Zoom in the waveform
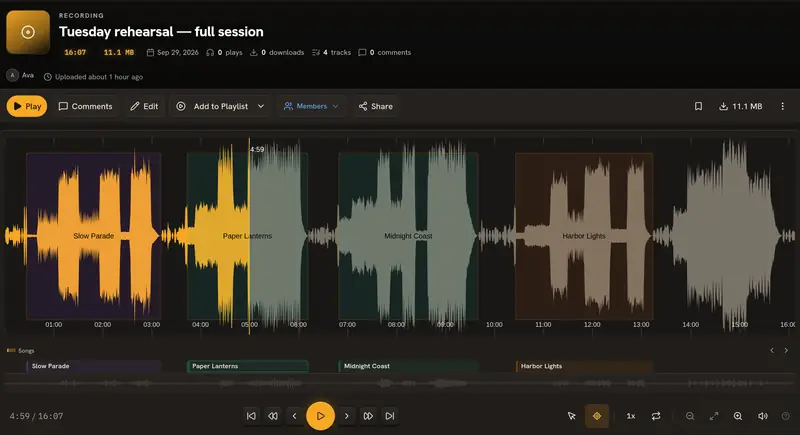Screen dimensions: 800x435 (x=738, y=416)
